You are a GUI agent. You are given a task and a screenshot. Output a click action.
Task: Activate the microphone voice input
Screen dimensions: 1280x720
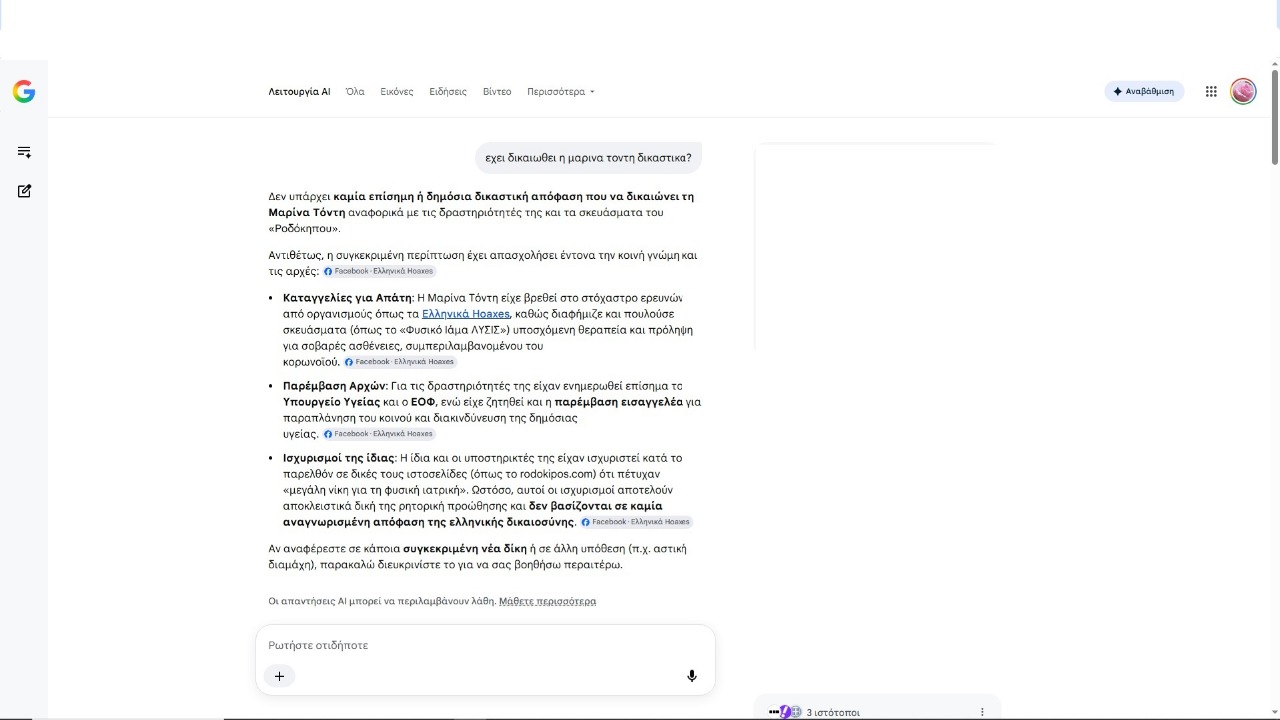coord(691,676)
